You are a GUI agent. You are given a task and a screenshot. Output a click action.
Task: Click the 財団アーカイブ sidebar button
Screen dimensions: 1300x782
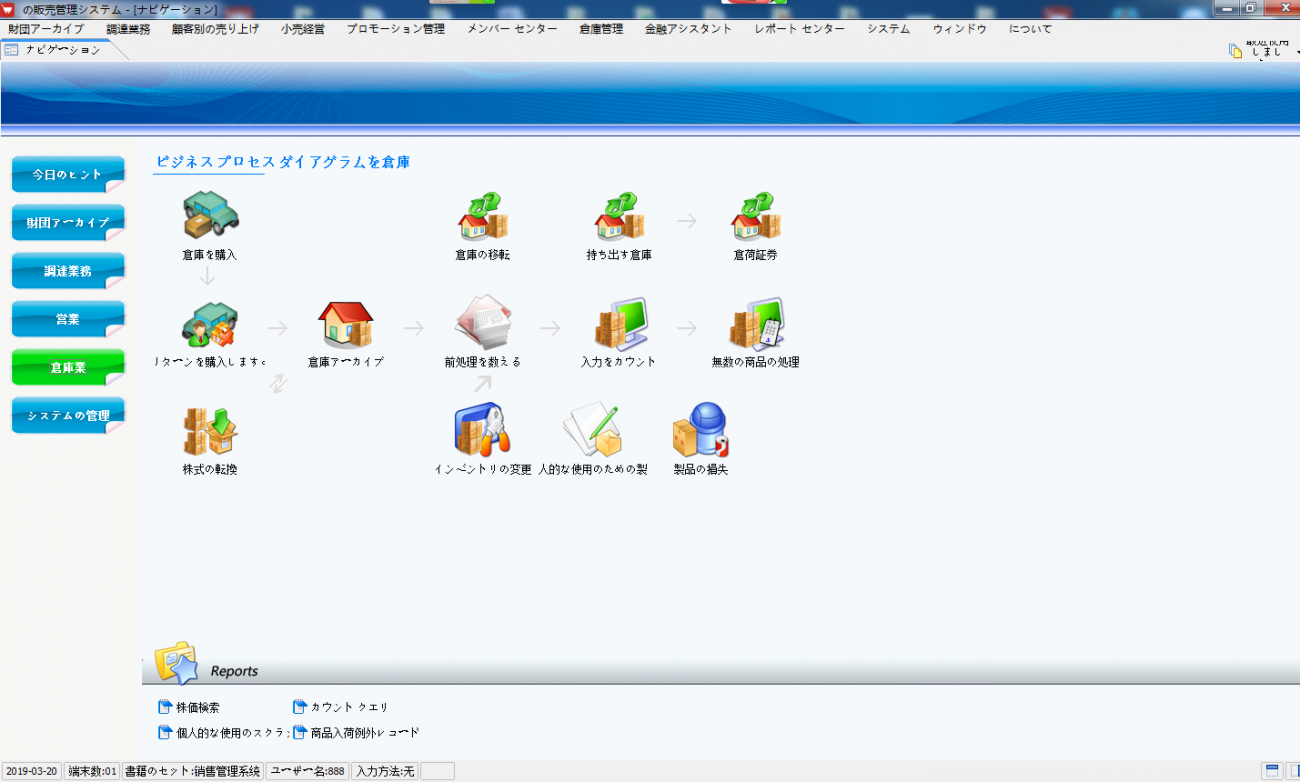(68, 222)
